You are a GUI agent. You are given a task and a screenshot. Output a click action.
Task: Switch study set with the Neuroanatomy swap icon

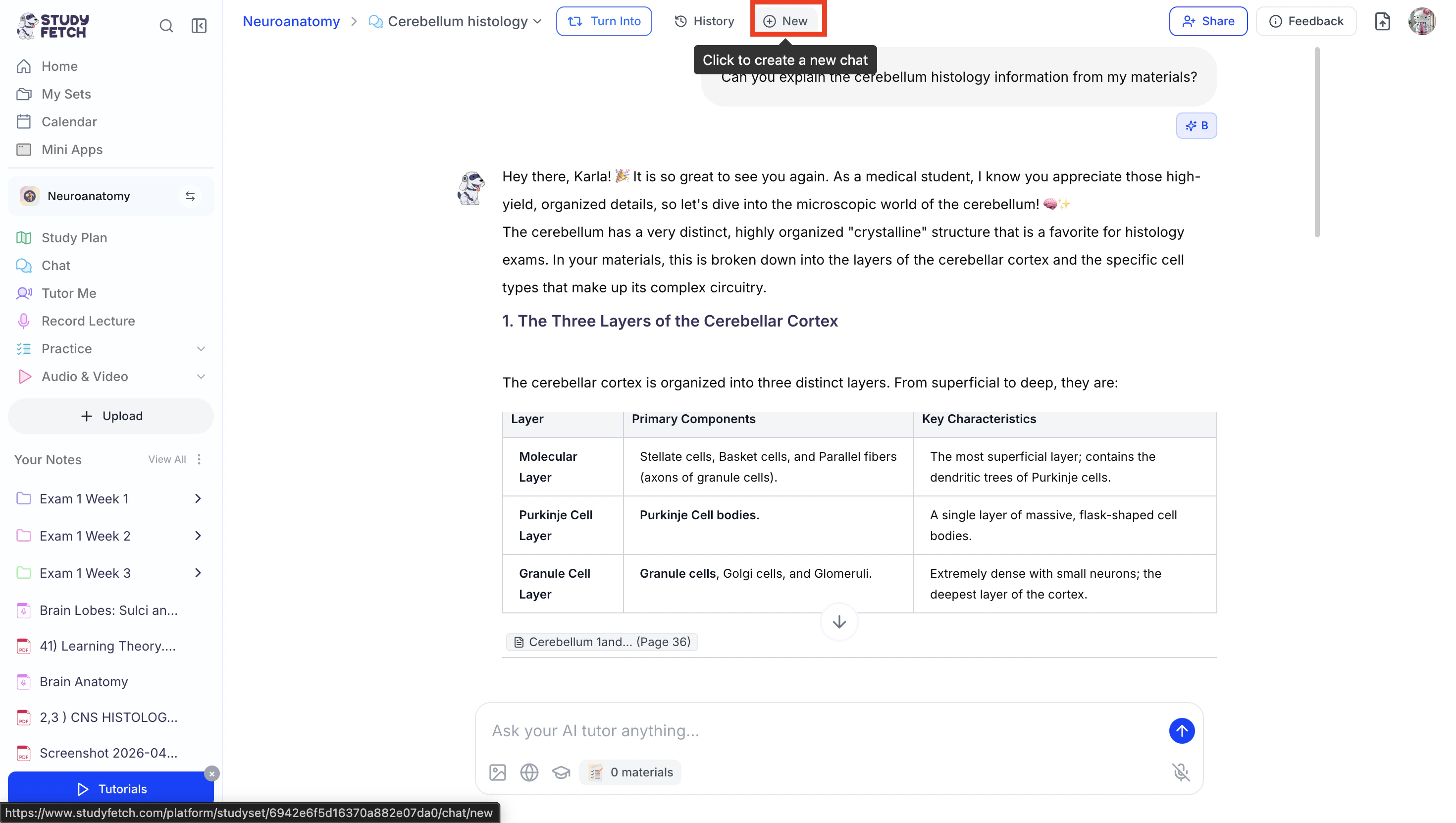tap(190, 196)
